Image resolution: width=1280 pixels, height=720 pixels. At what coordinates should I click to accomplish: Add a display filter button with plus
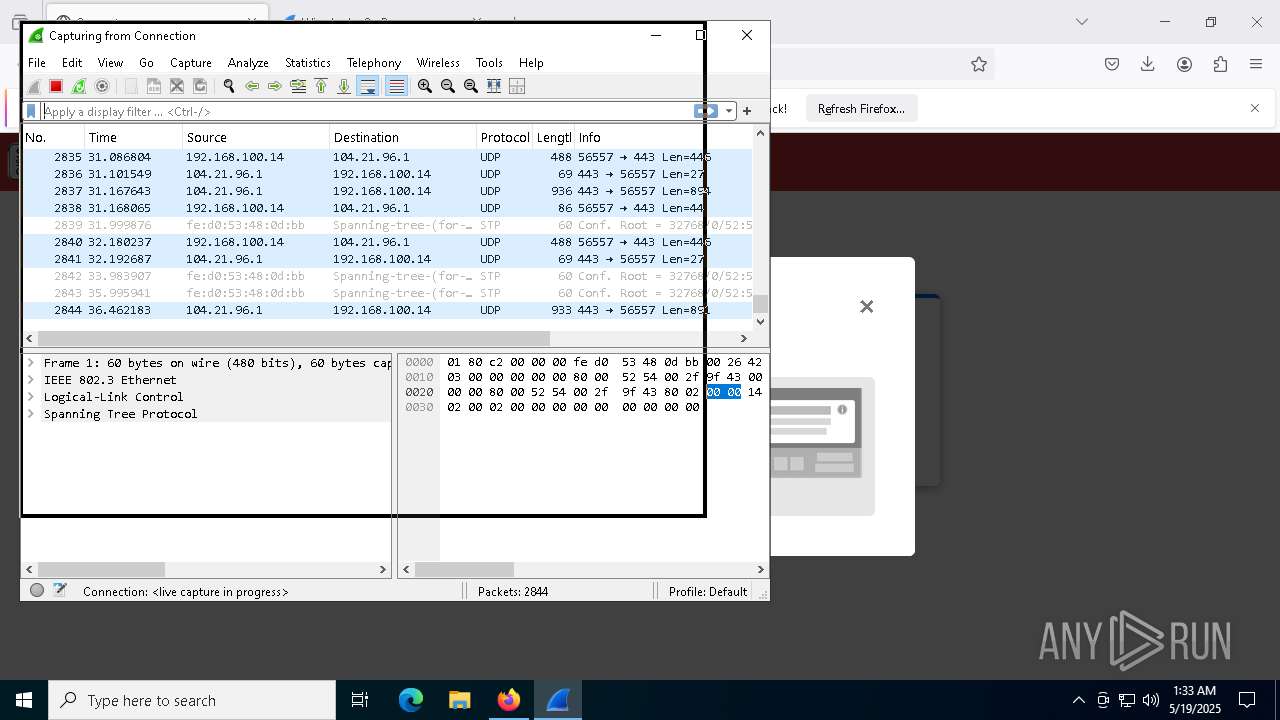(x=747, y=111)
